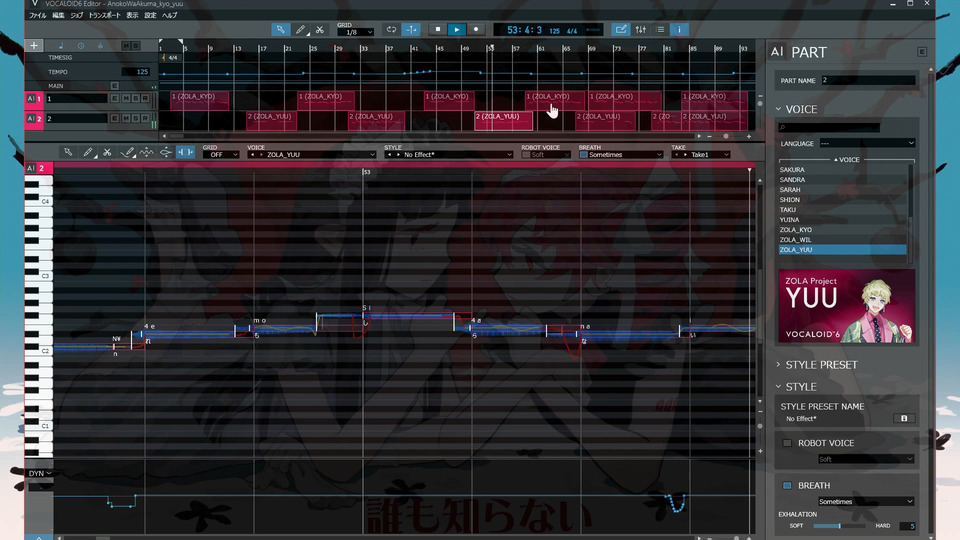Open the STYLE No Effect dropdown
This screenshot has height=540, width=960.
(x=448, y=155)
